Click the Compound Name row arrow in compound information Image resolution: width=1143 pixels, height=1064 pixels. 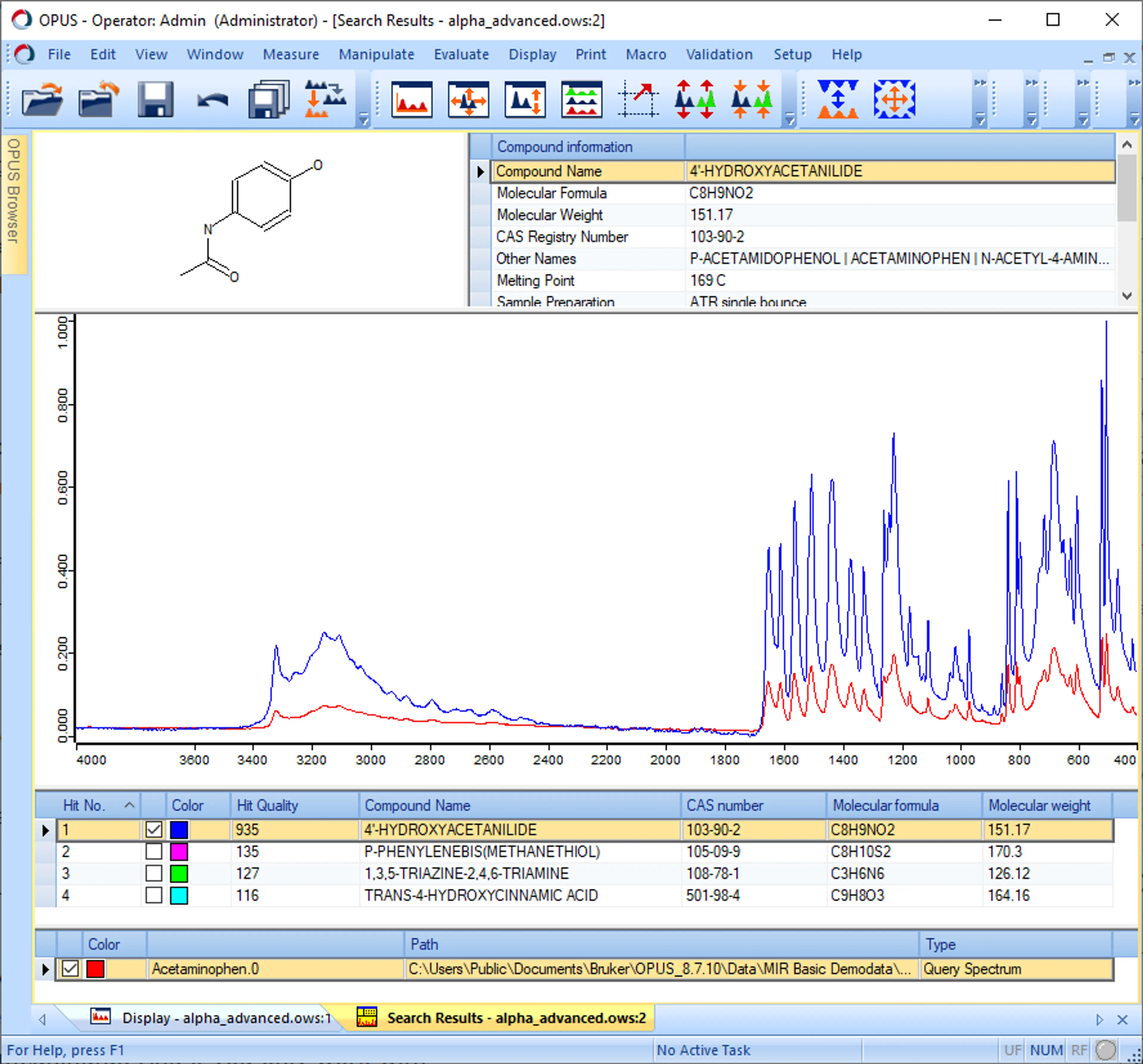coord(480,171)
